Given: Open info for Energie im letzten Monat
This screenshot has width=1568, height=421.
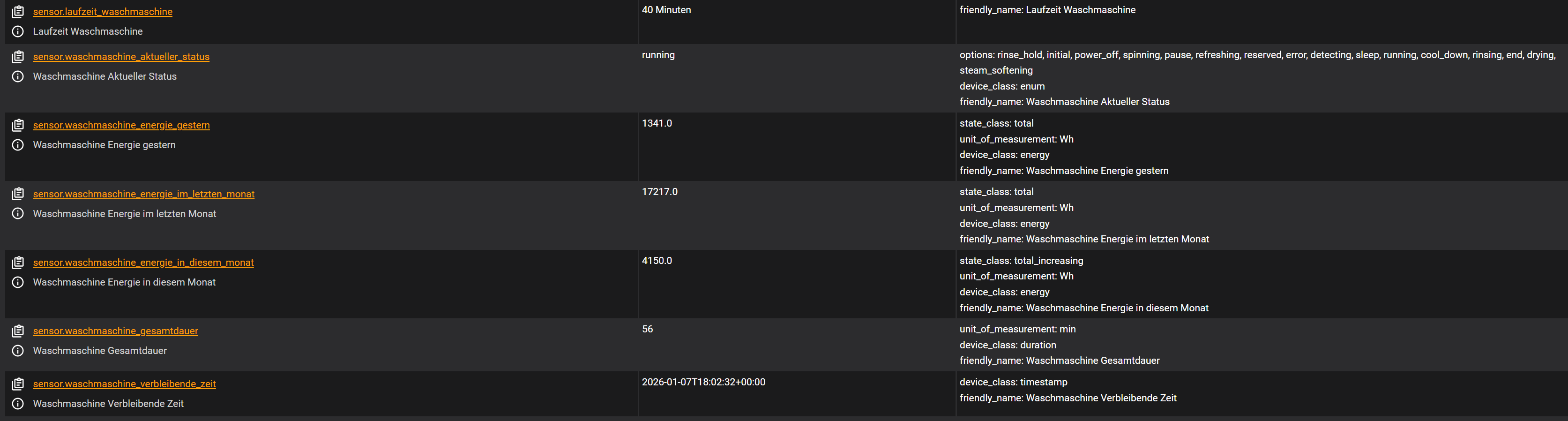Looking at the screenshot, I should pyautogui.click(x=18, y=213).
